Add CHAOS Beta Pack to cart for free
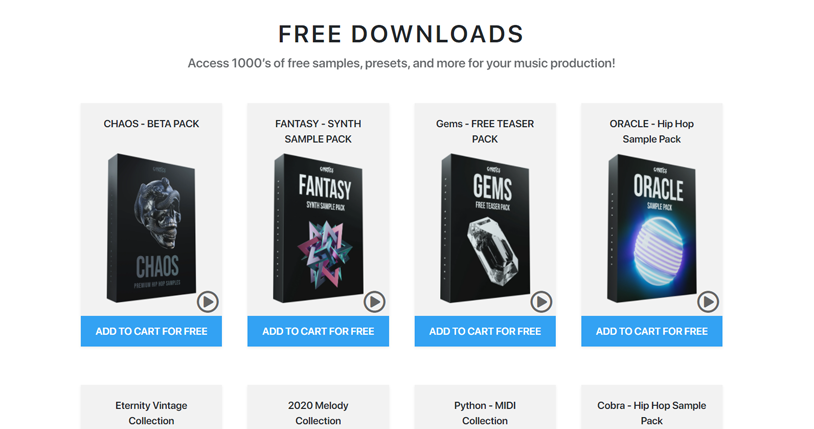The width and height of the screenshot is (814, 429). (151, 331)
